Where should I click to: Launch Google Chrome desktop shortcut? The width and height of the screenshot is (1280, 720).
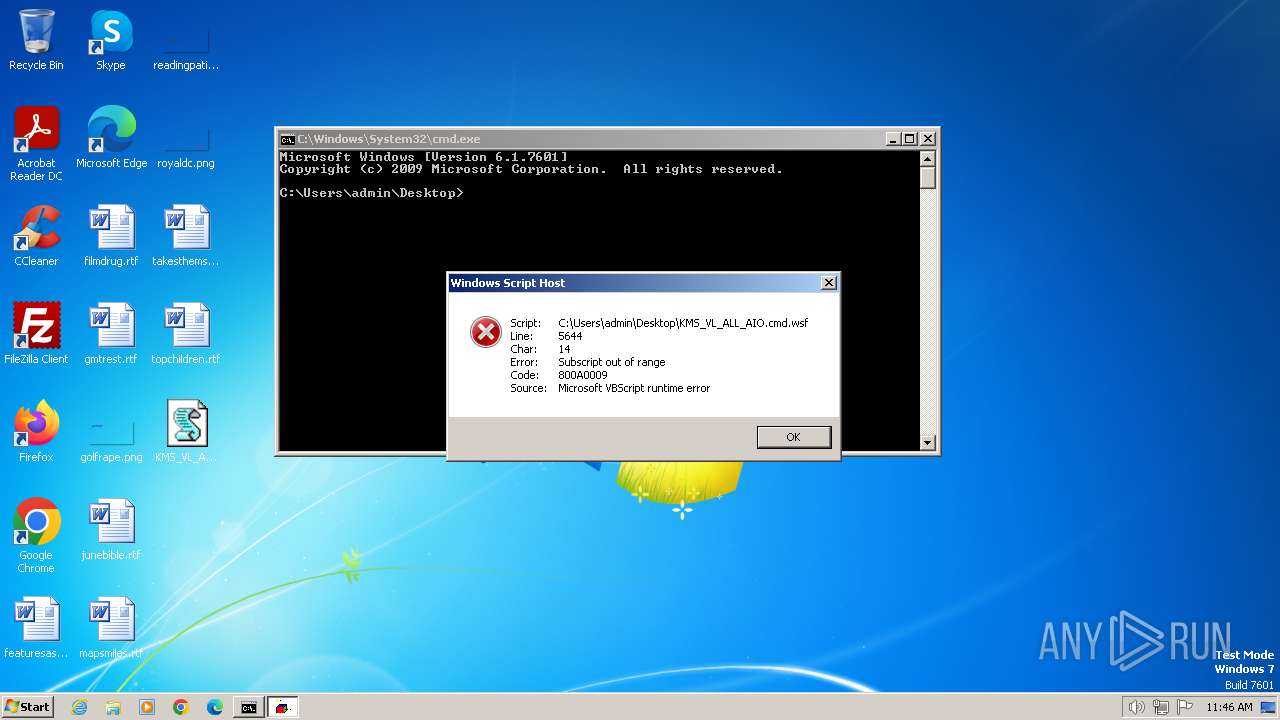(x=36, y=536)
